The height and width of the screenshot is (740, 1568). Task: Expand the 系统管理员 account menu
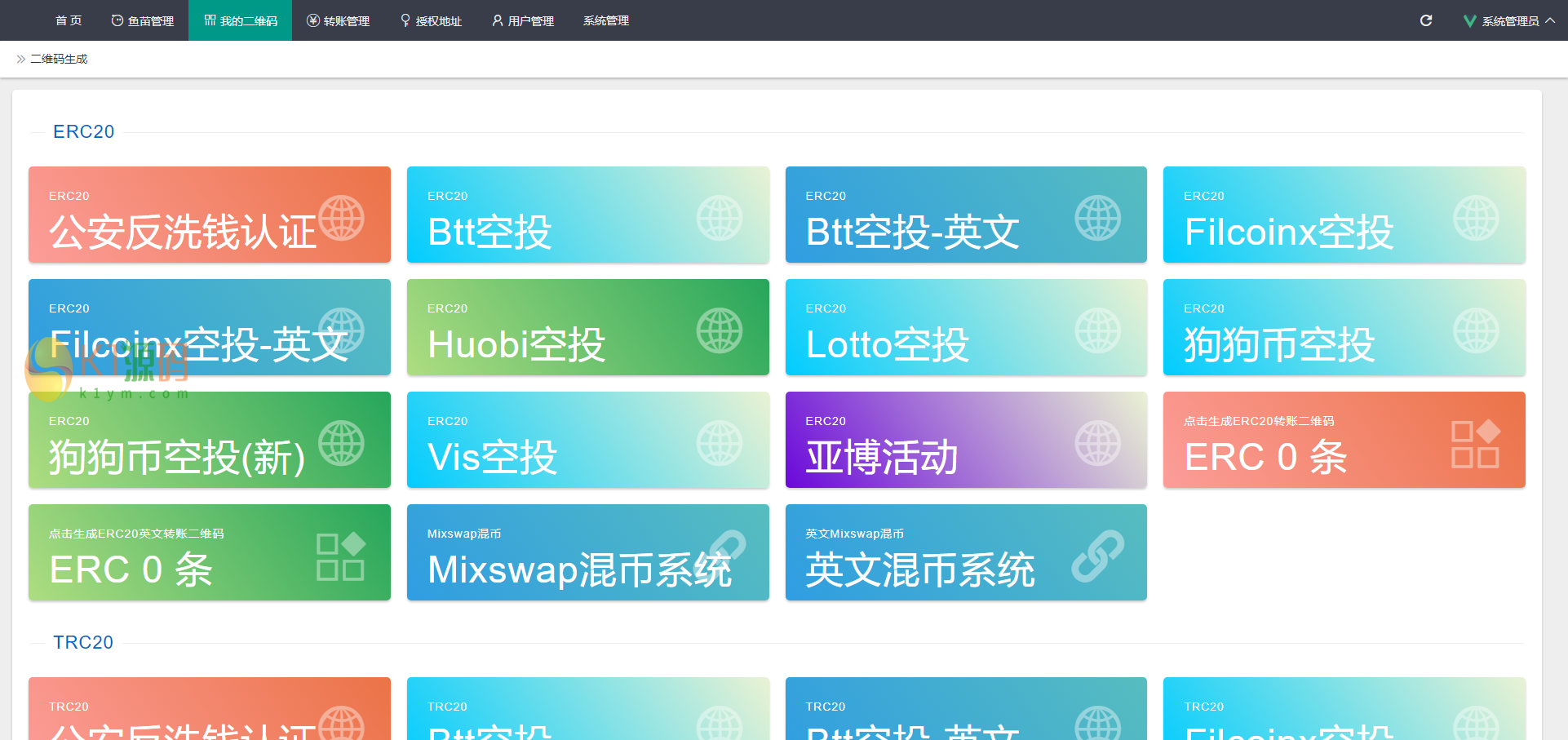1509,20
